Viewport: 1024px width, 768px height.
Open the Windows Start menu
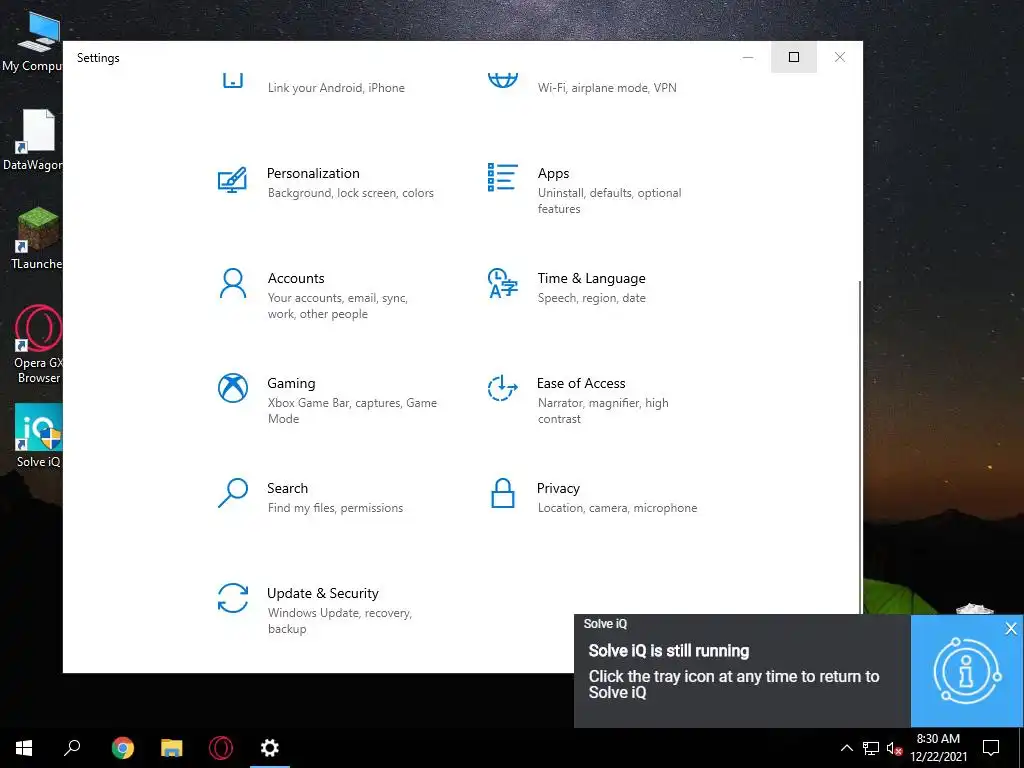pyautogui.click(x=24, y=748)
